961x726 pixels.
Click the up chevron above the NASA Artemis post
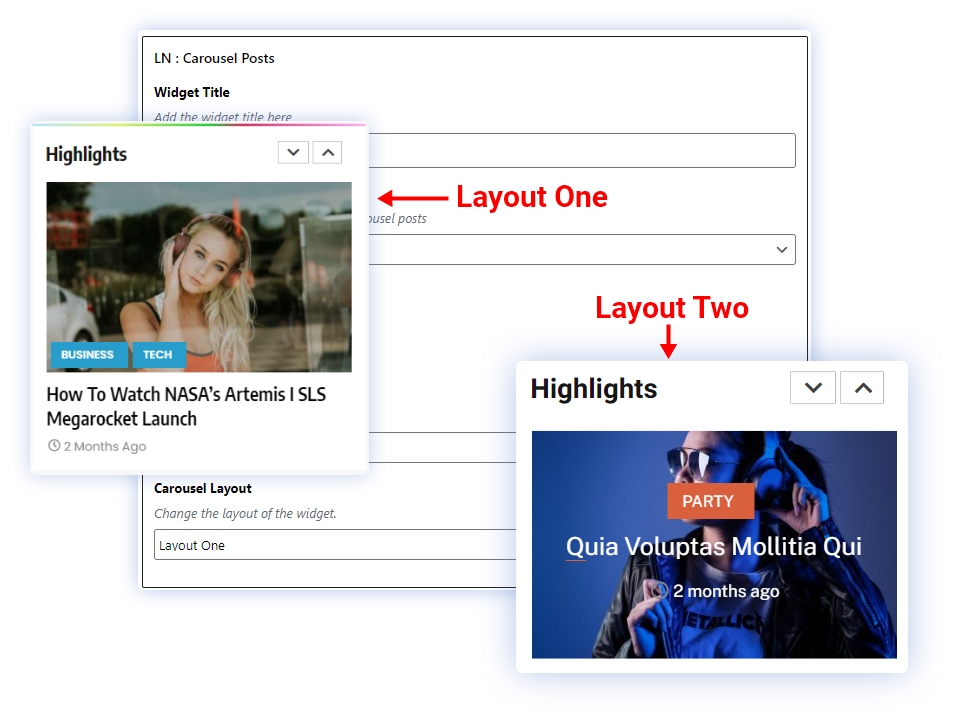327,152
